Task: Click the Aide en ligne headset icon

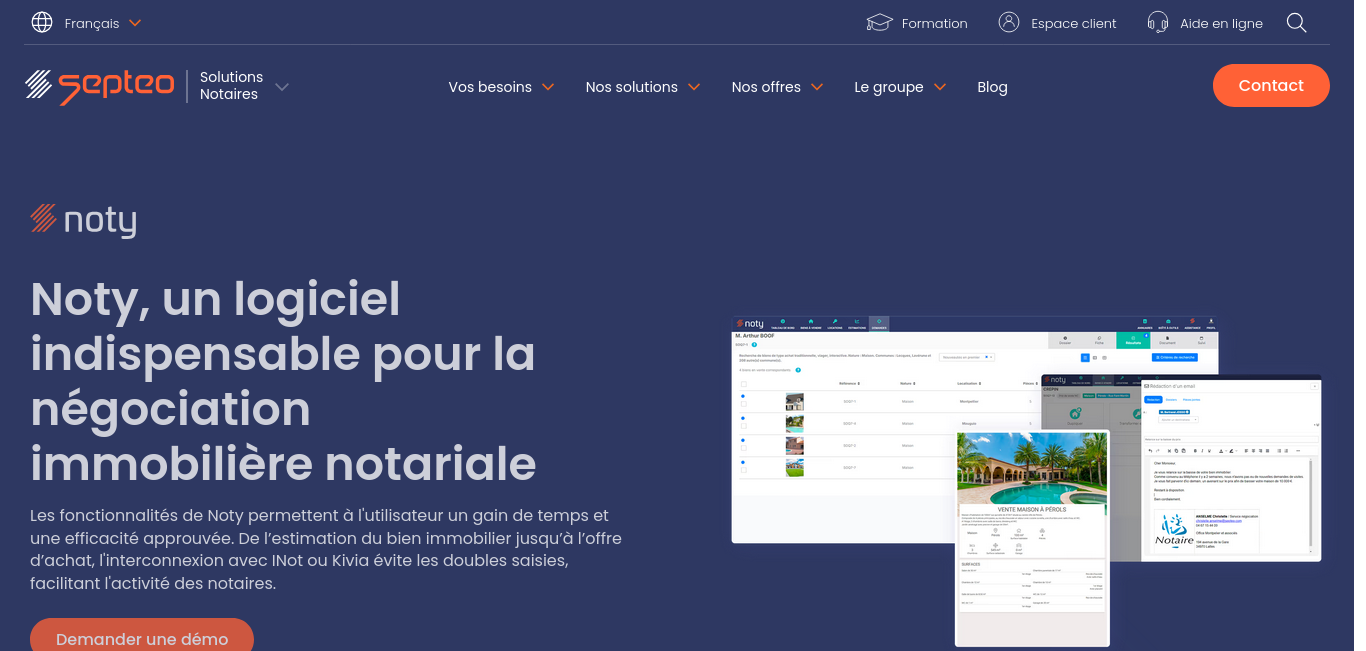Action: click(x=1158, y=23)
